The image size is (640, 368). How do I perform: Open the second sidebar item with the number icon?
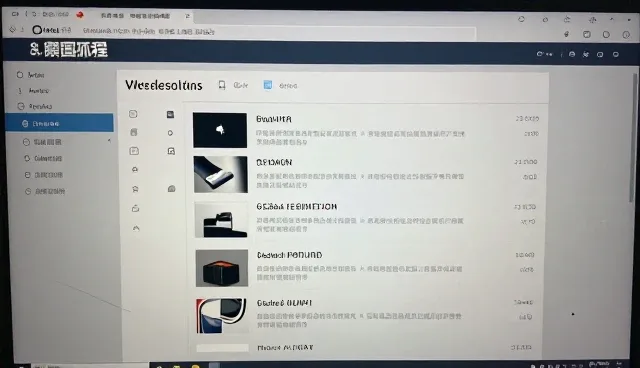33,91
